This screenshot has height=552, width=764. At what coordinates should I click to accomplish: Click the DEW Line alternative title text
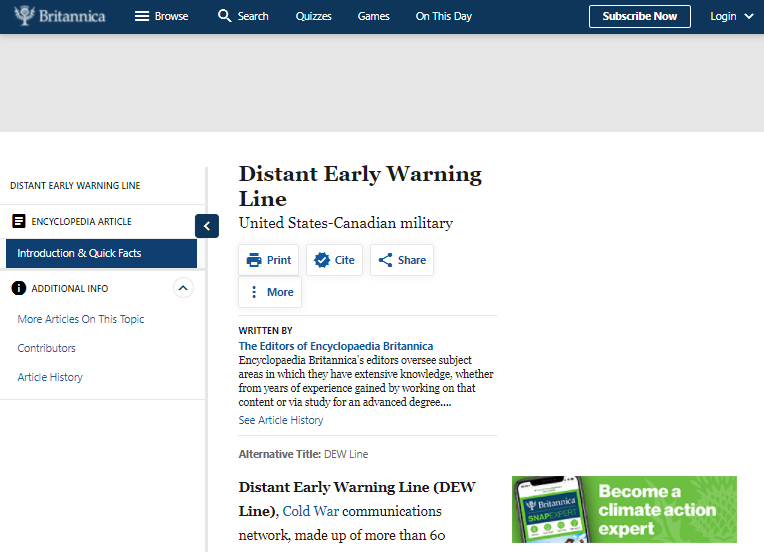pos(346,454)
